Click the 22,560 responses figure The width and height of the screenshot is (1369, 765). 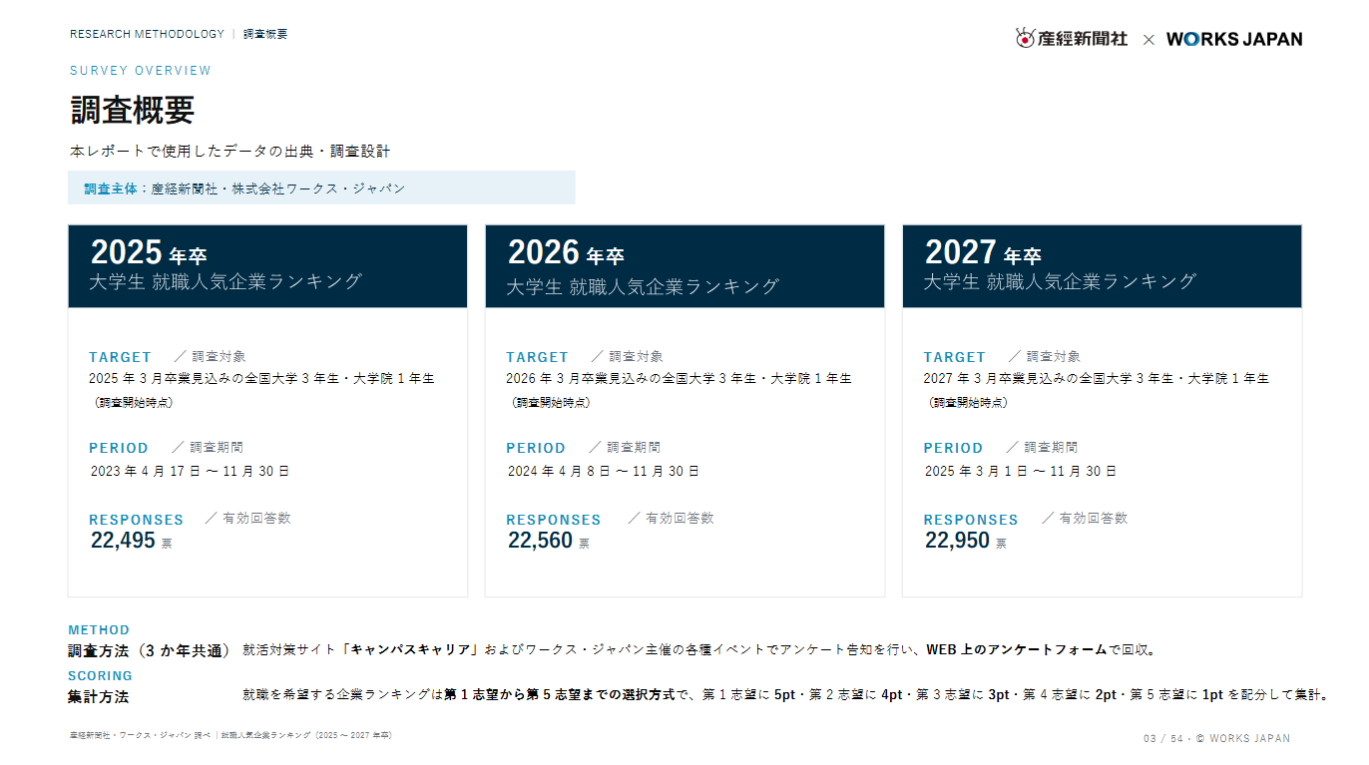coord(540,541)
